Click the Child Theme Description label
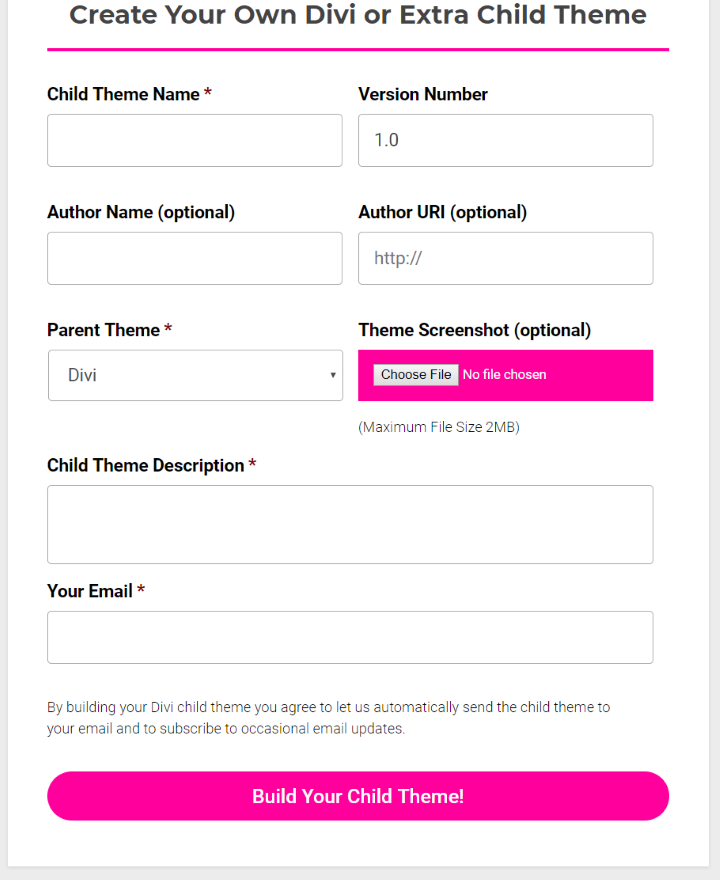The image size is (720, 880). 143,465
